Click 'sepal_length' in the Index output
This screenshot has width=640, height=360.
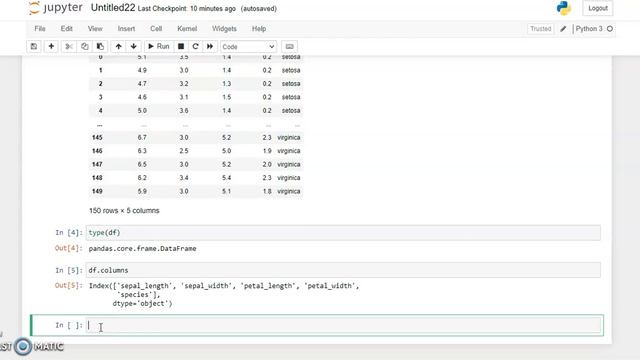(x=145, y=286)
